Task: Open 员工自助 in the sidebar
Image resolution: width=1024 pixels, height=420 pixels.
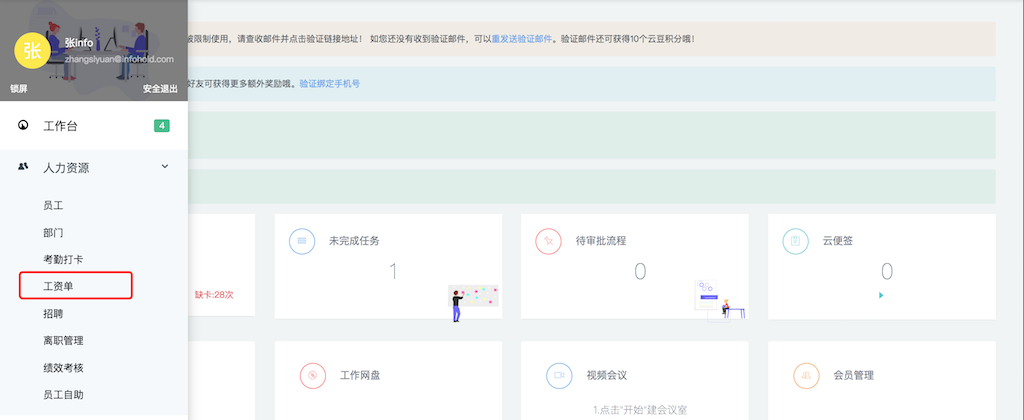Action: coord(63,395)
